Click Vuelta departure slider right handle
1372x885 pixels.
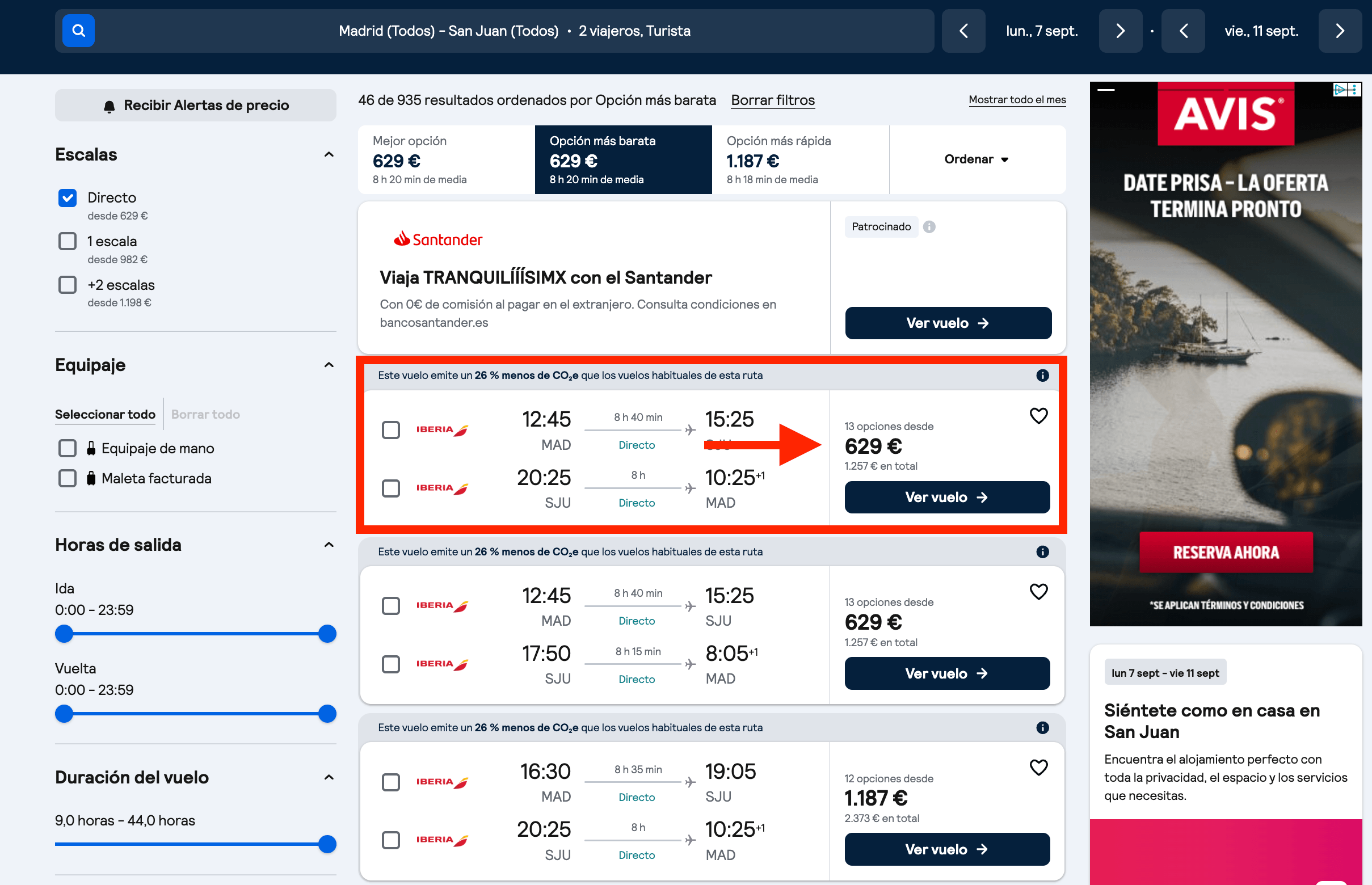pos(327,714)
